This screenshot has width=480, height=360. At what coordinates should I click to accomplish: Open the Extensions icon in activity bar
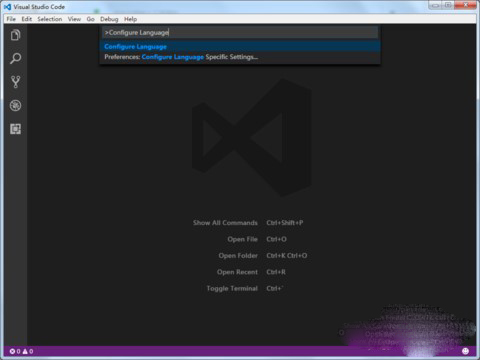(15, 129)
